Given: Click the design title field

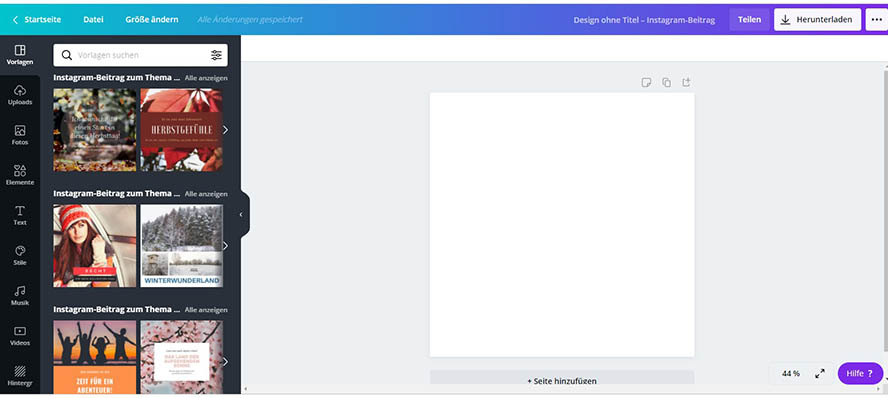Looking at the screenshot, I should point(644,20).
